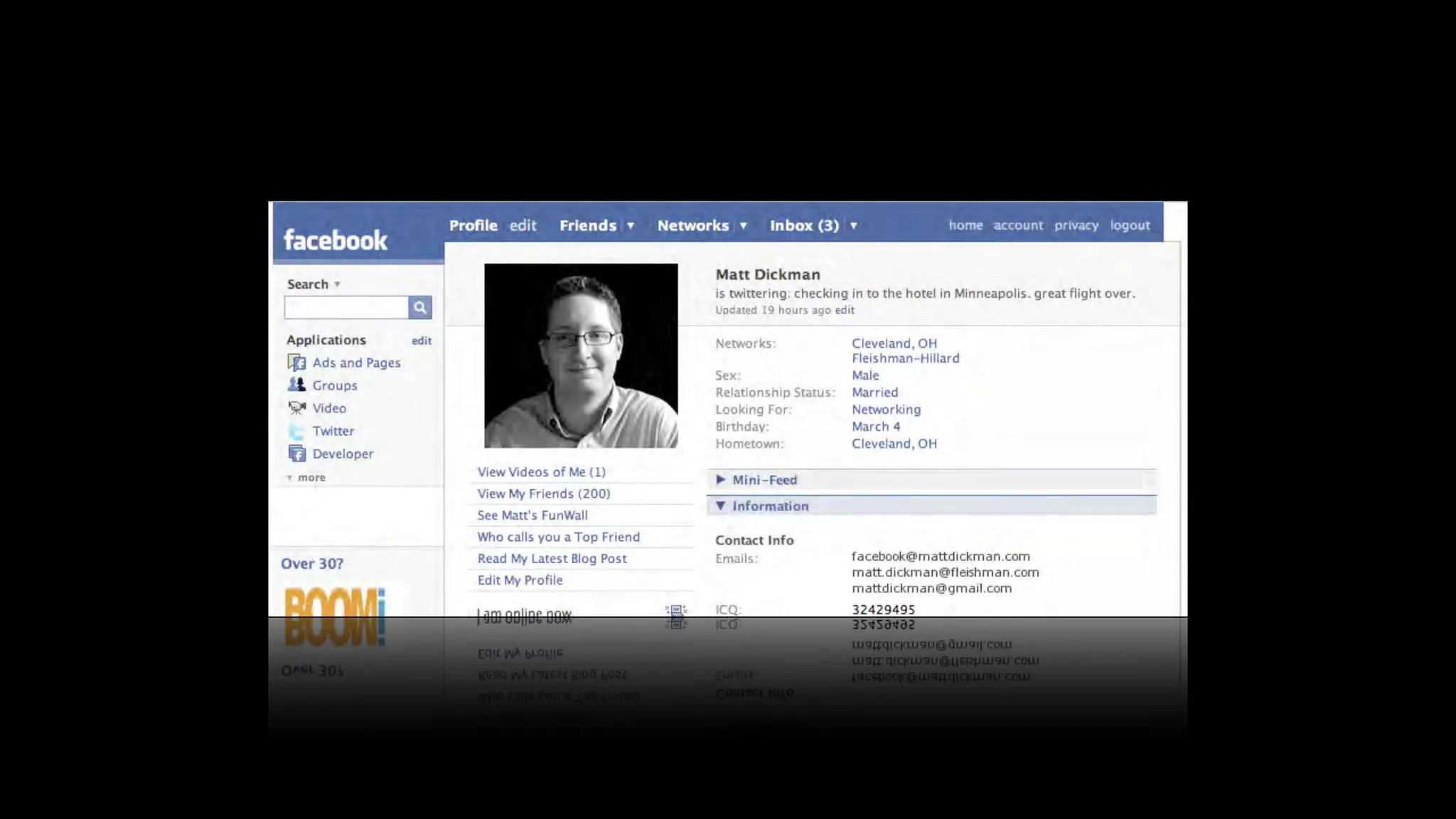
Task: Click the logout link
Action: coord(1130,225)
